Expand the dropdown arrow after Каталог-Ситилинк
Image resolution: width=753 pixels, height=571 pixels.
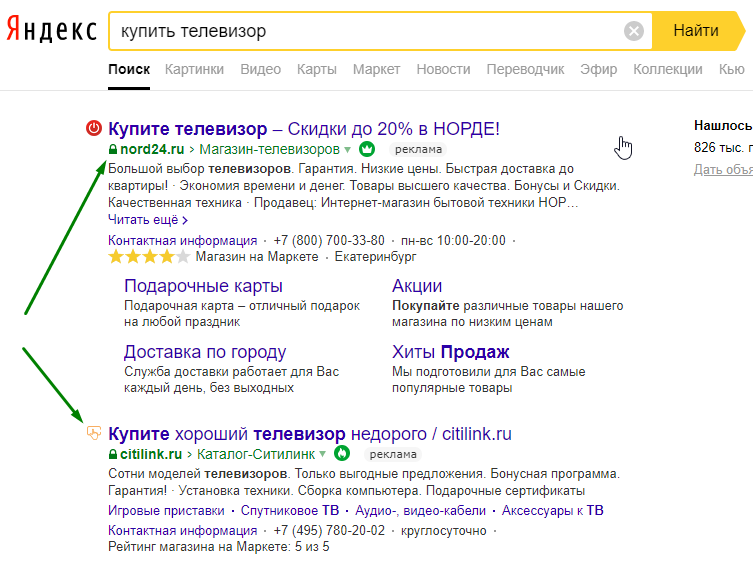(x=323, y=454)
